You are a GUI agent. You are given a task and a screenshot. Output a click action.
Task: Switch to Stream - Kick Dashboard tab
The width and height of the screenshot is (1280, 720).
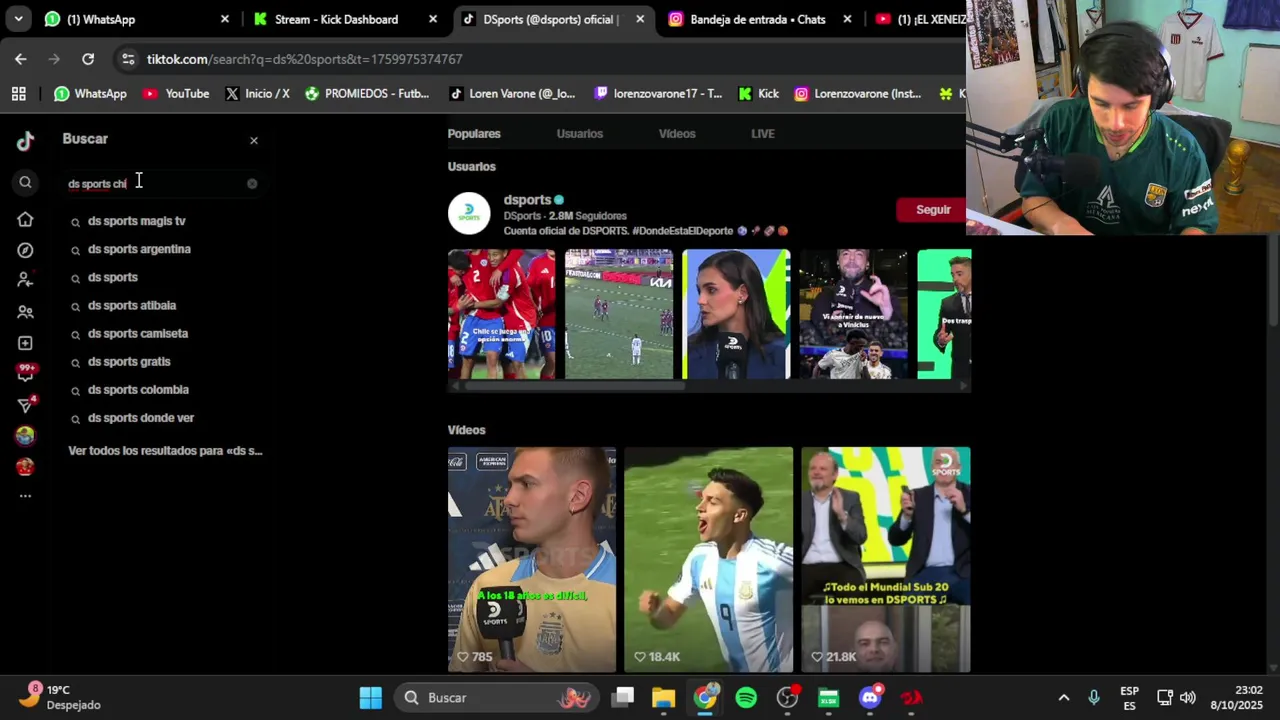[x=346, y=19]
